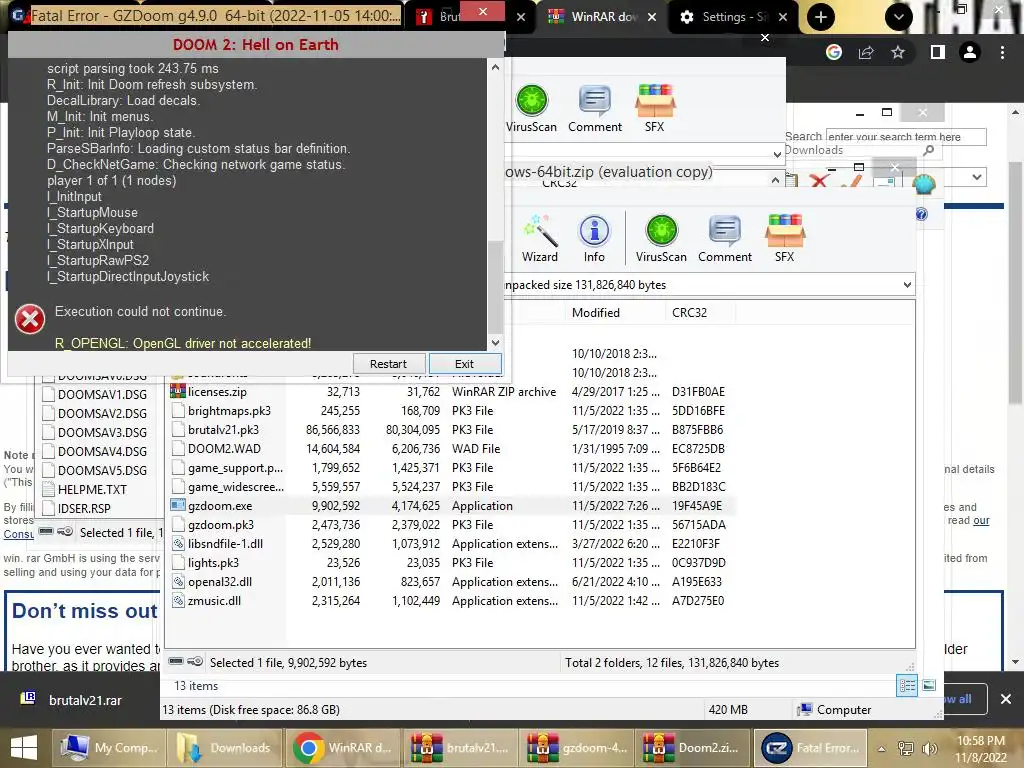
Task: Toggle the browser side panel icon
Action: click(x=938, y=52)
